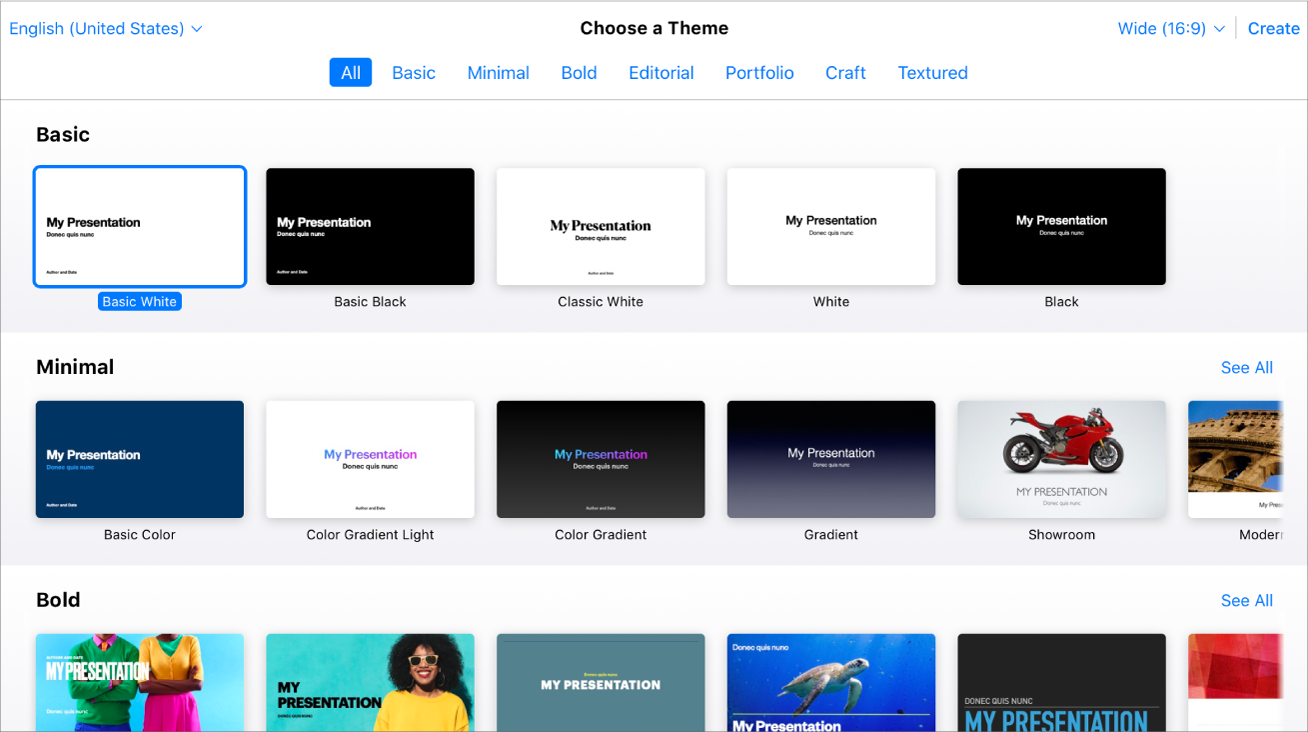Switch to the Editorial category tab
Screen dimensions: 1308x732
coord(661,73)
